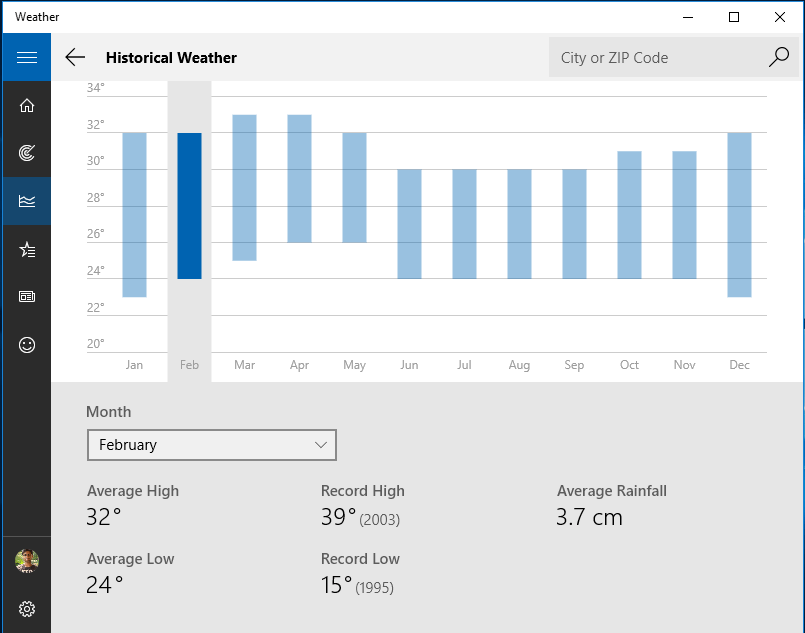Select the August temperature bar

pos(520,224)
